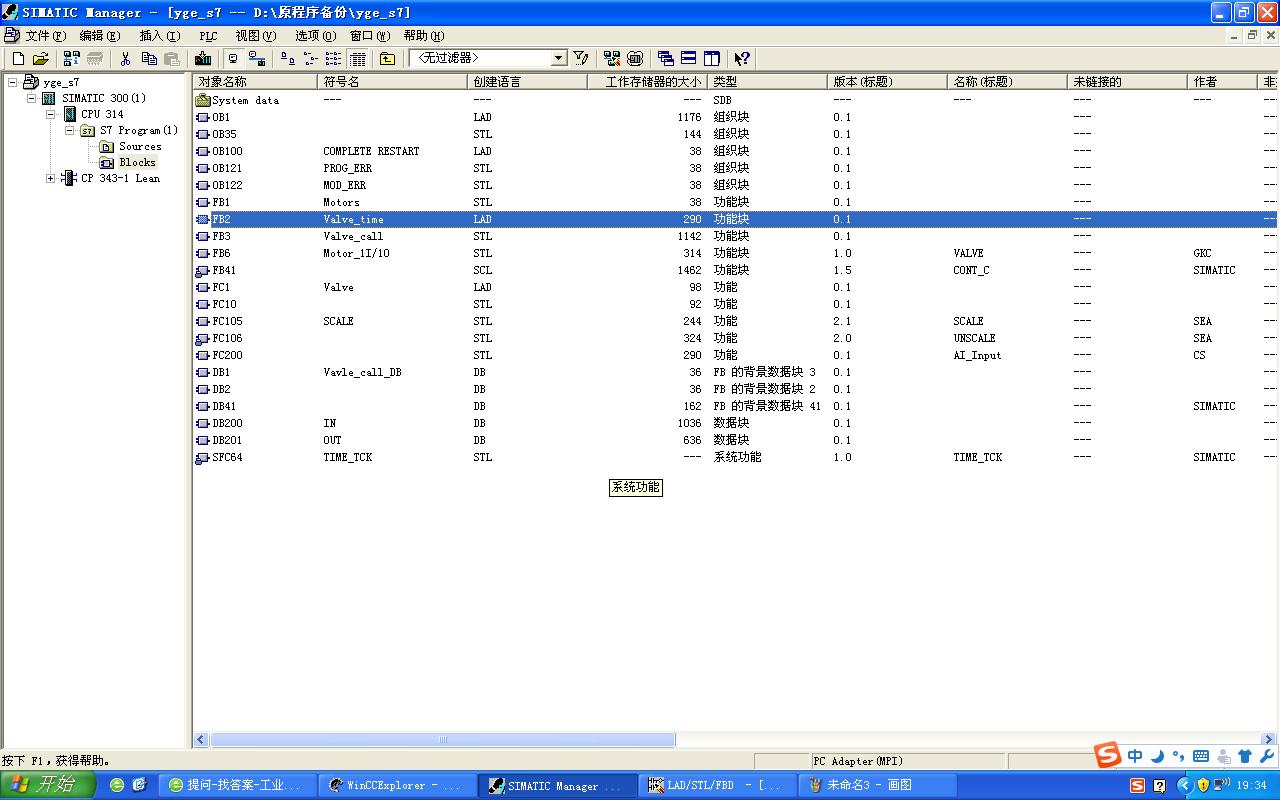Collapse the yge_s7 project tree node

pos(13,82)
